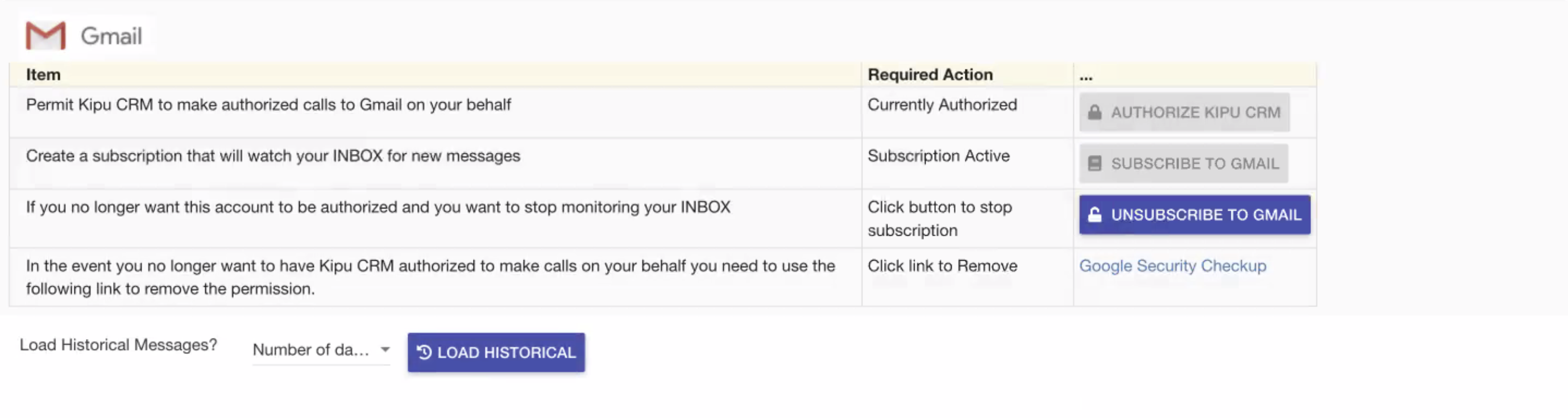The width and height of the screenshot is (1568, 418).
Task: Expand the Number of days dropdown arrow
Action: [385, 350]
